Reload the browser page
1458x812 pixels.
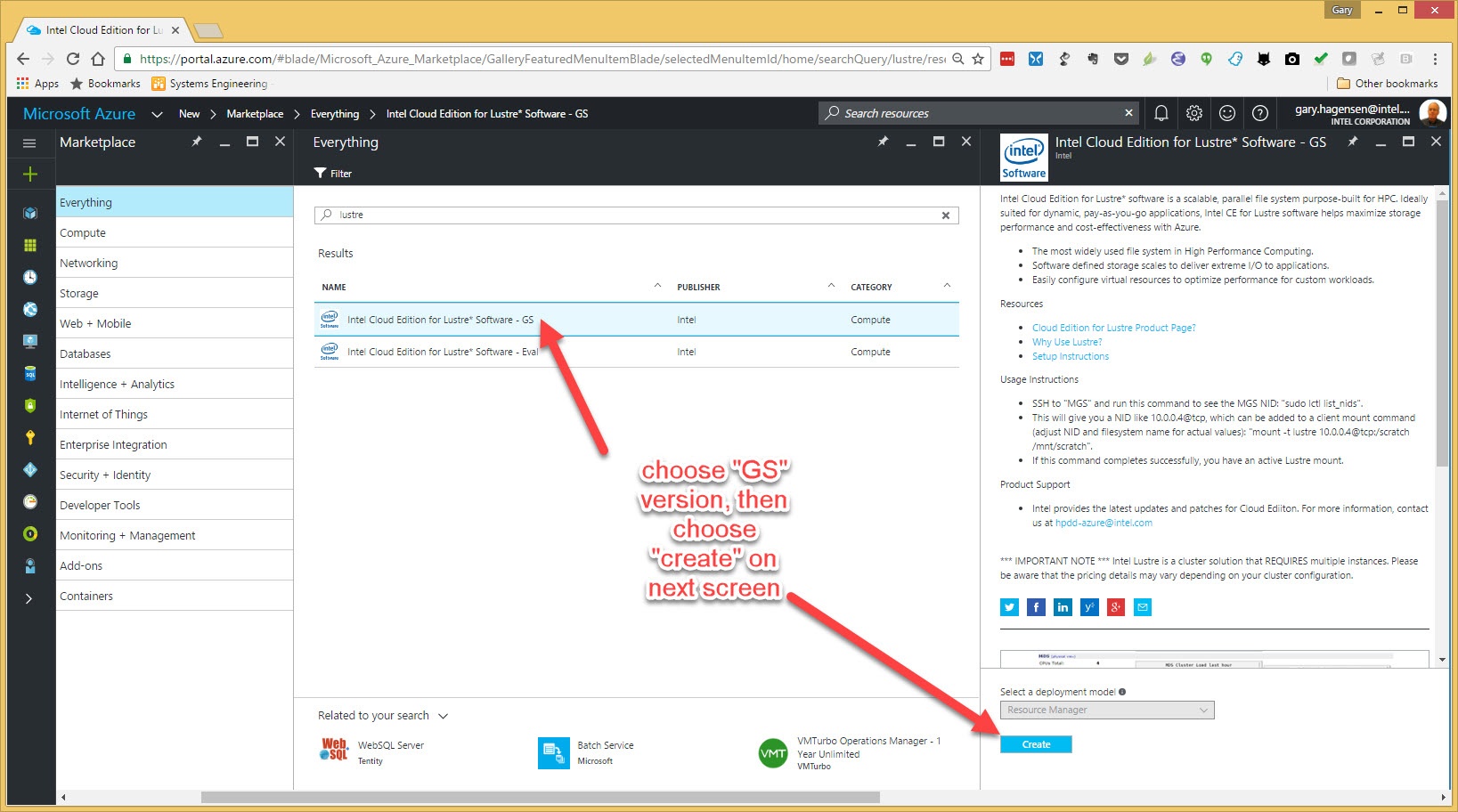tap(73, 59)
